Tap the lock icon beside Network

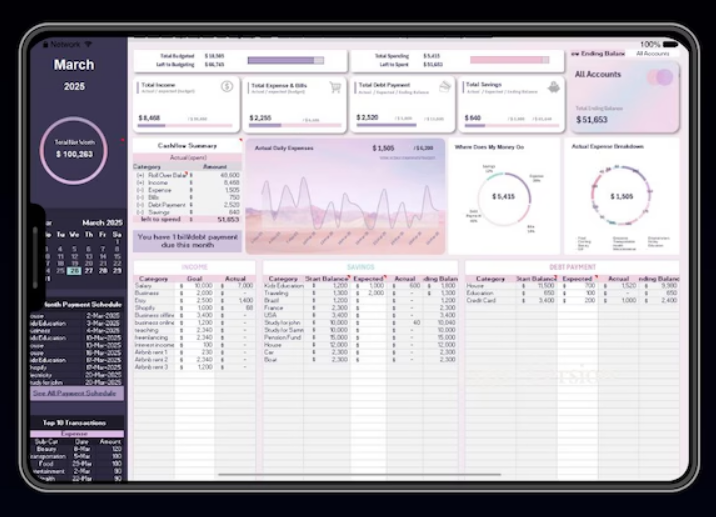[46, 44]
